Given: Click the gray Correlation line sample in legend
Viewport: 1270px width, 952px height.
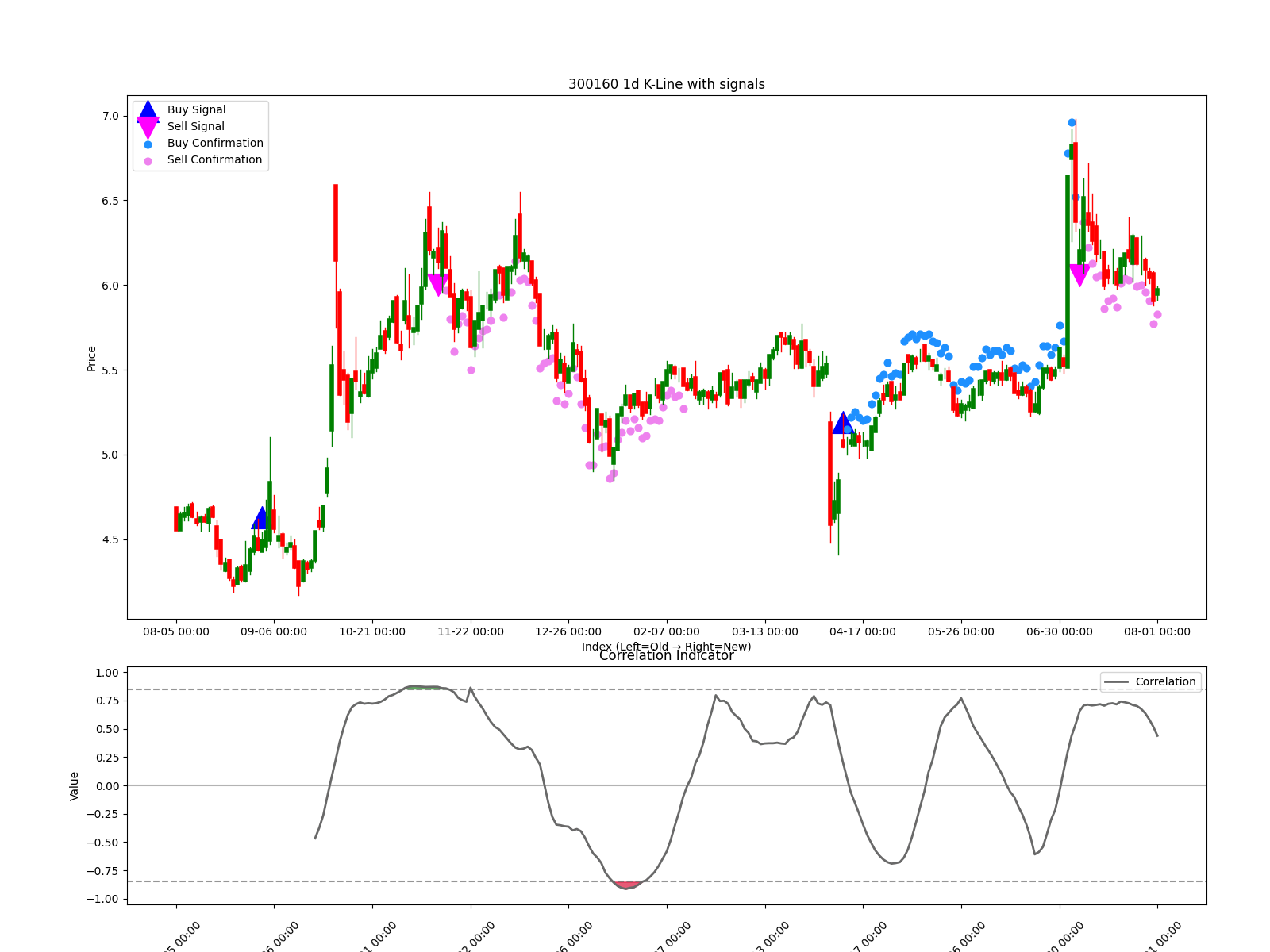Looking at the screenshot, I should [x=1117, y=682].
